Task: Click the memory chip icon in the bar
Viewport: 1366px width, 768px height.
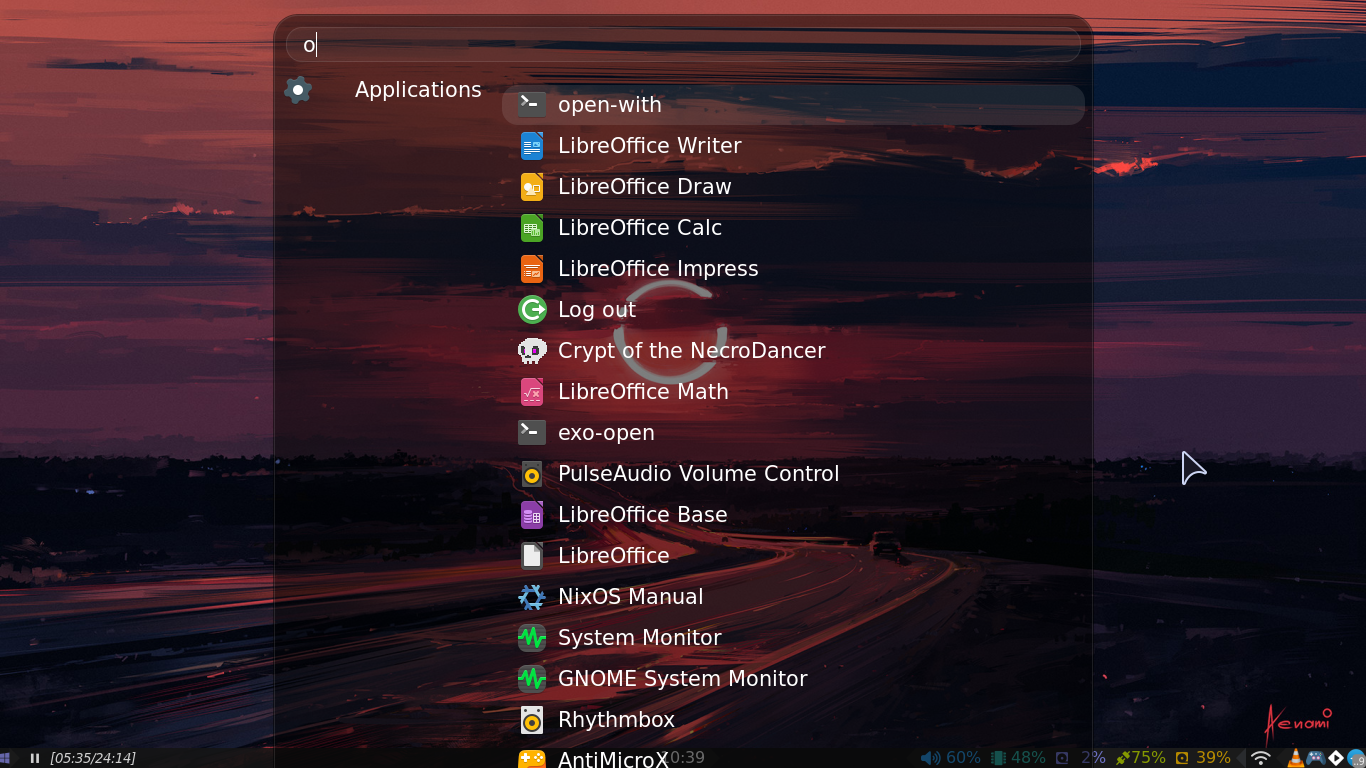Action: click(998, 758)
